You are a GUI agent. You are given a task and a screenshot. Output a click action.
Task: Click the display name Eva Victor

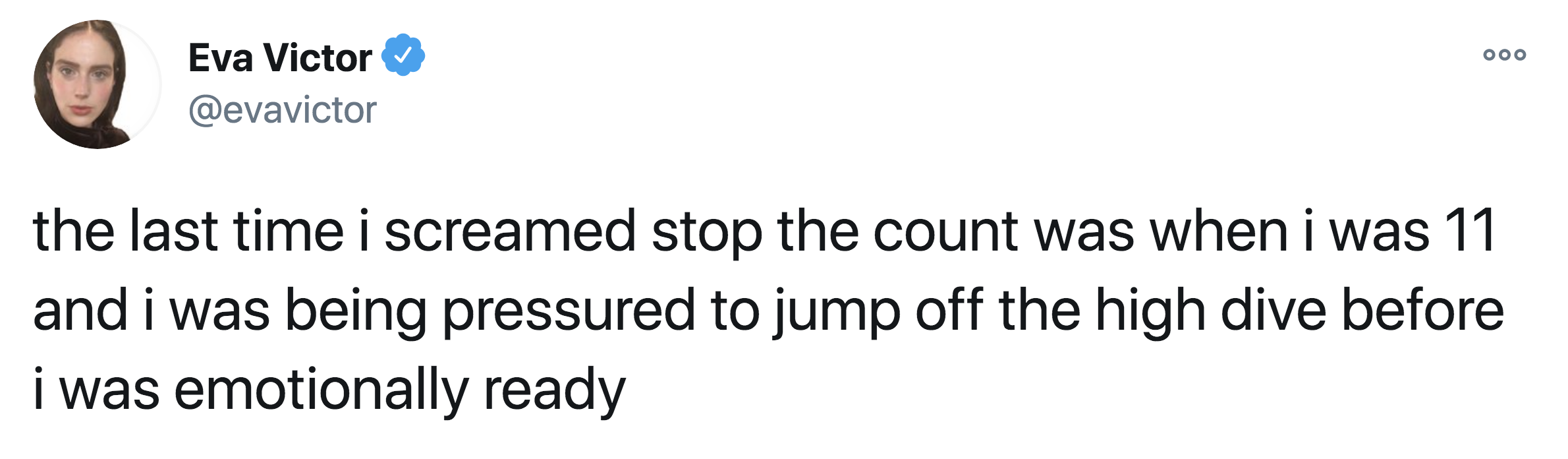pos(280,58)
